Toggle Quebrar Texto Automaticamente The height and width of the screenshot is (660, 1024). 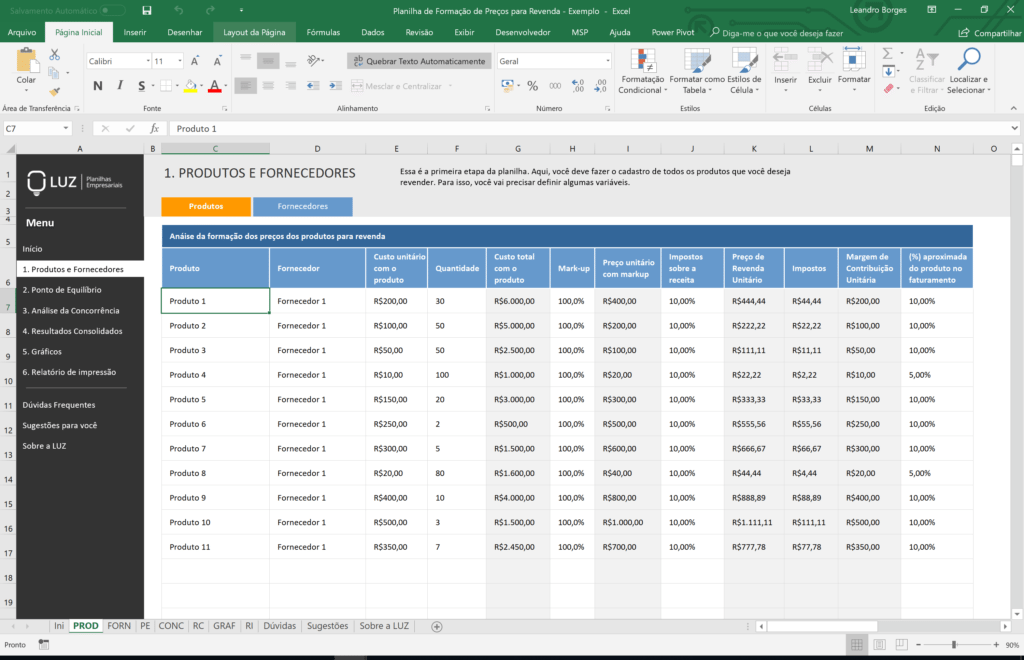point(418,61)
